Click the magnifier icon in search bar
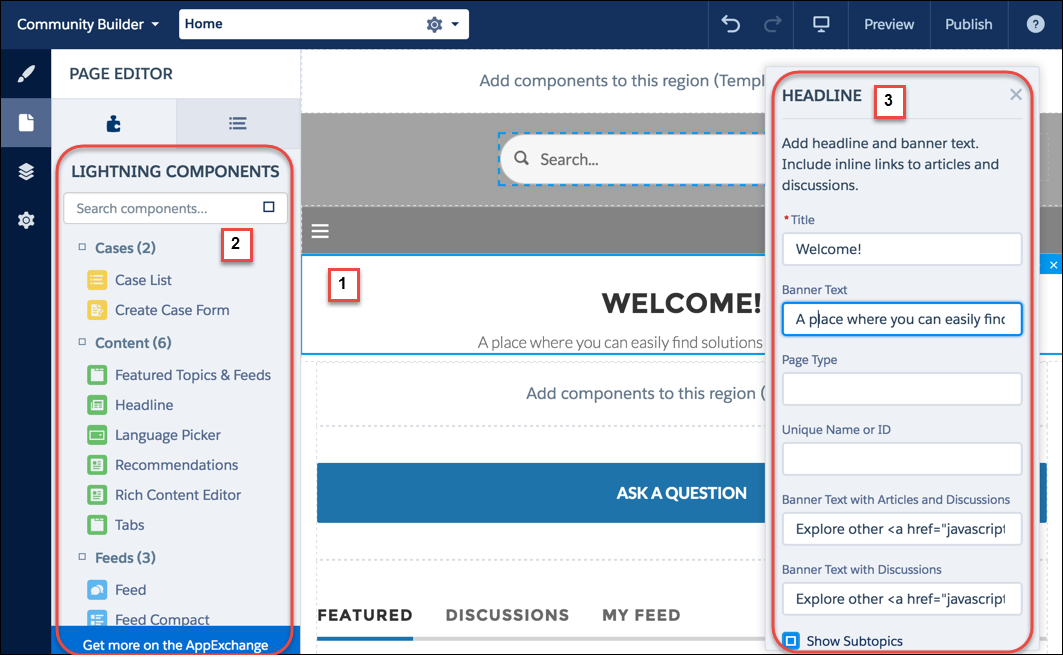The image size is (1063, 655). point(521,158)
